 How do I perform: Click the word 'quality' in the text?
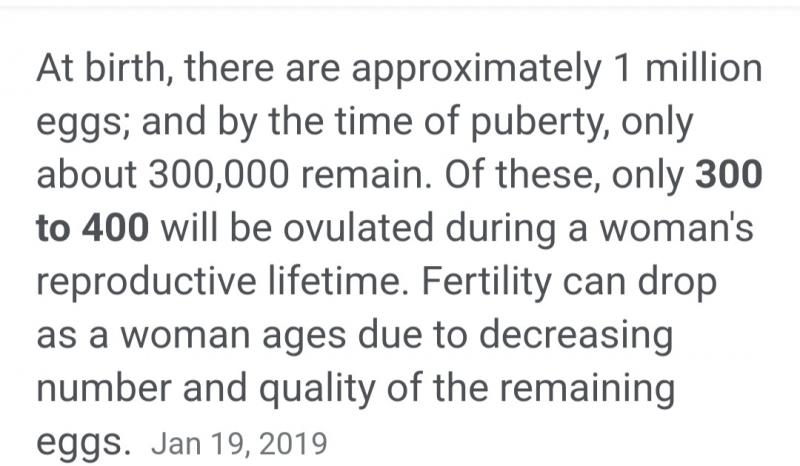click(x=316, y=389)
